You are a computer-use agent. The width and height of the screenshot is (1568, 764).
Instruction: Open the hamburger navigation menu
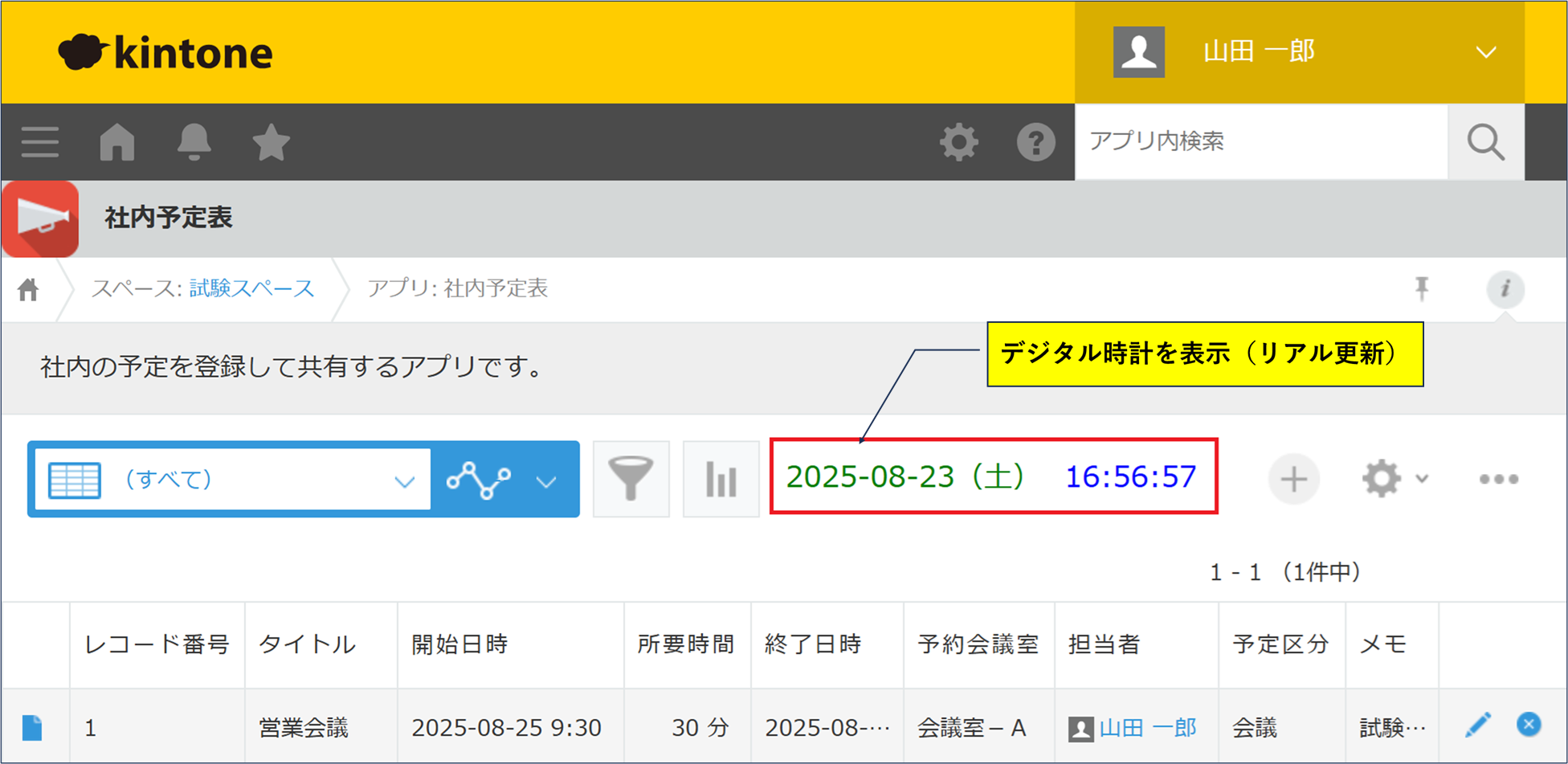[x=40, y=142]
